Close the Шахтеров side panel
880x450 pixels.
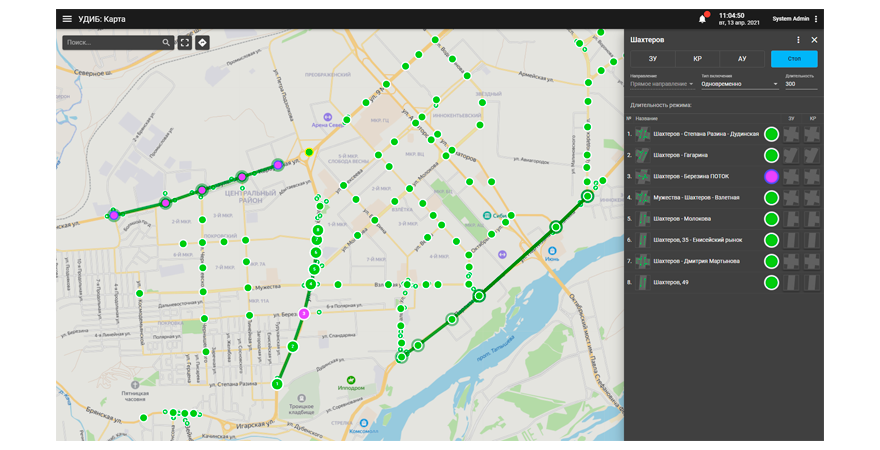814,40
